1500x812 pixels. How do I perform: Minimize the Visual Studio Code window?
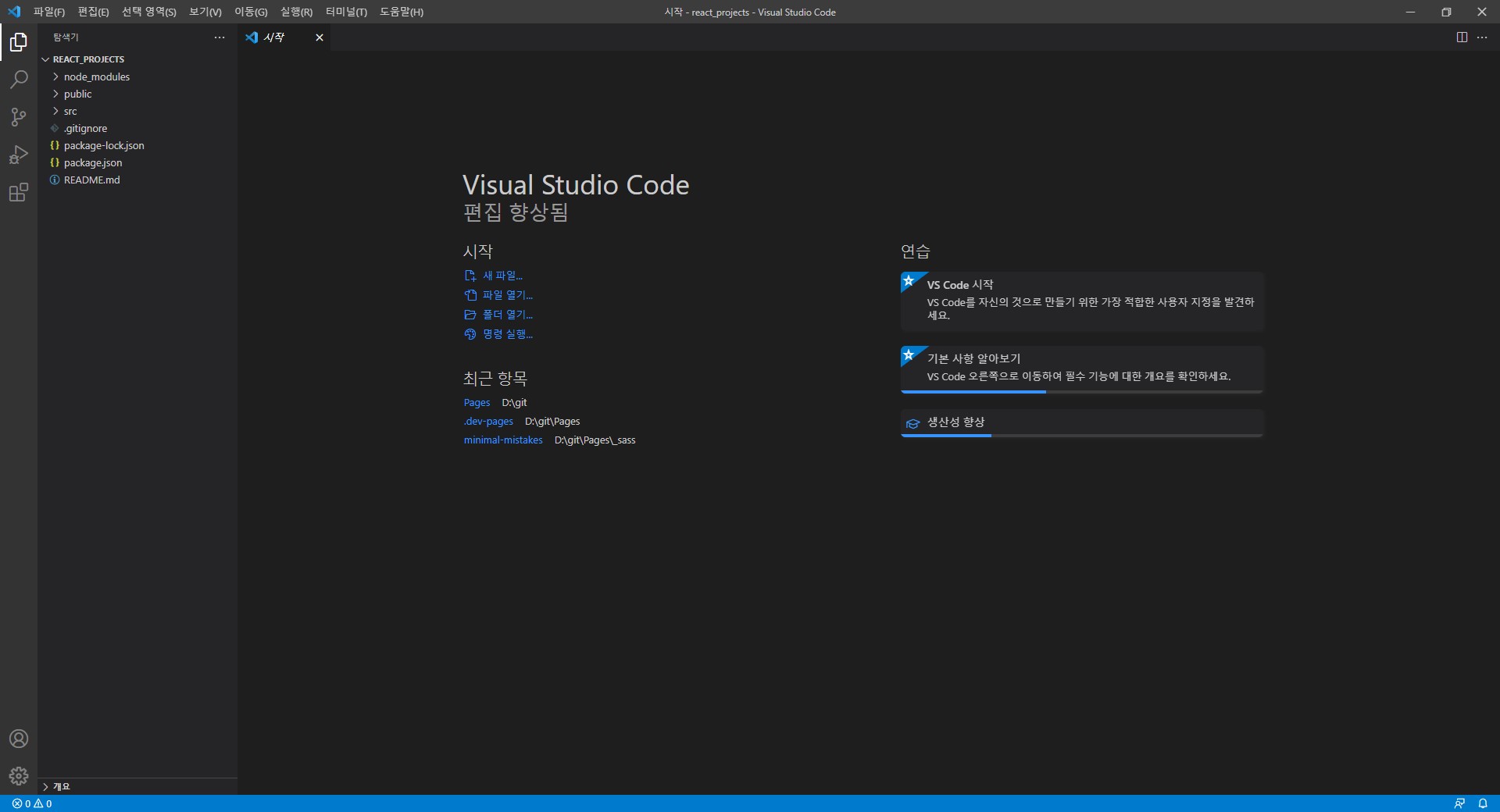click(x=1410, y=12)
